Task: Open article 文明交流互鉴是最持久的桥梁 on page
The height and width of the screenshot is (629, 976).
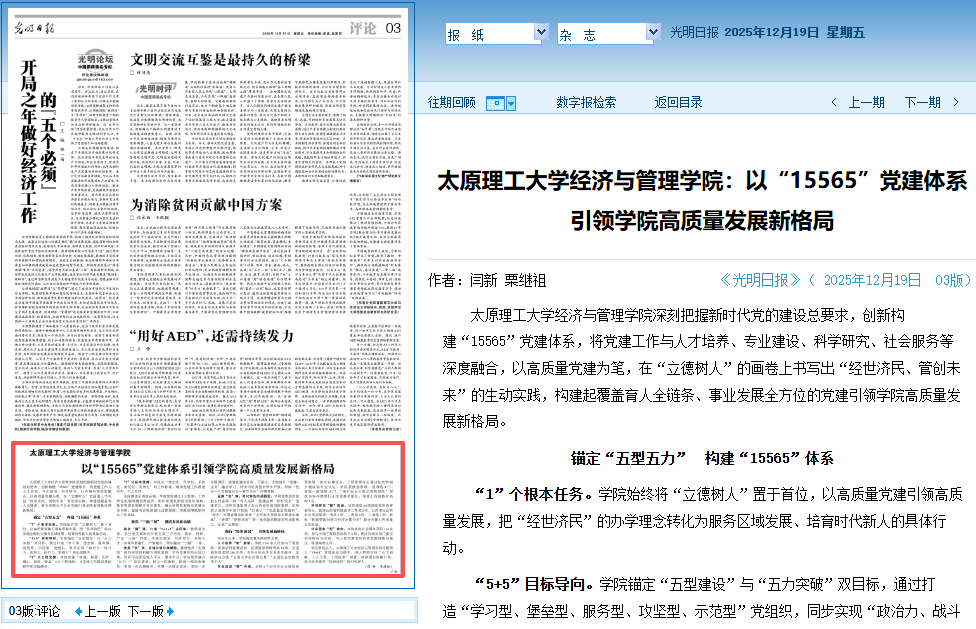Action: [221, 60]
